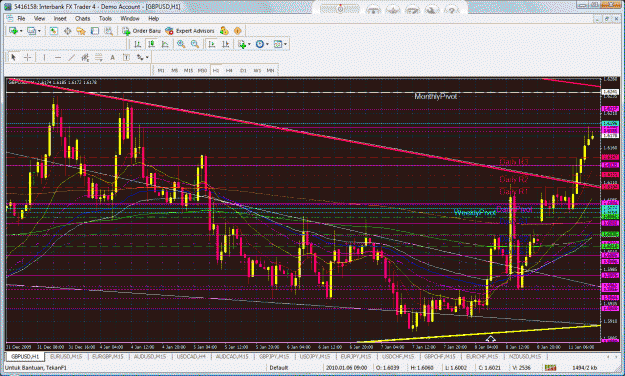The image size is (625, 376).
Task: Select the vertical line drawing tool
Action: point(44,58)
